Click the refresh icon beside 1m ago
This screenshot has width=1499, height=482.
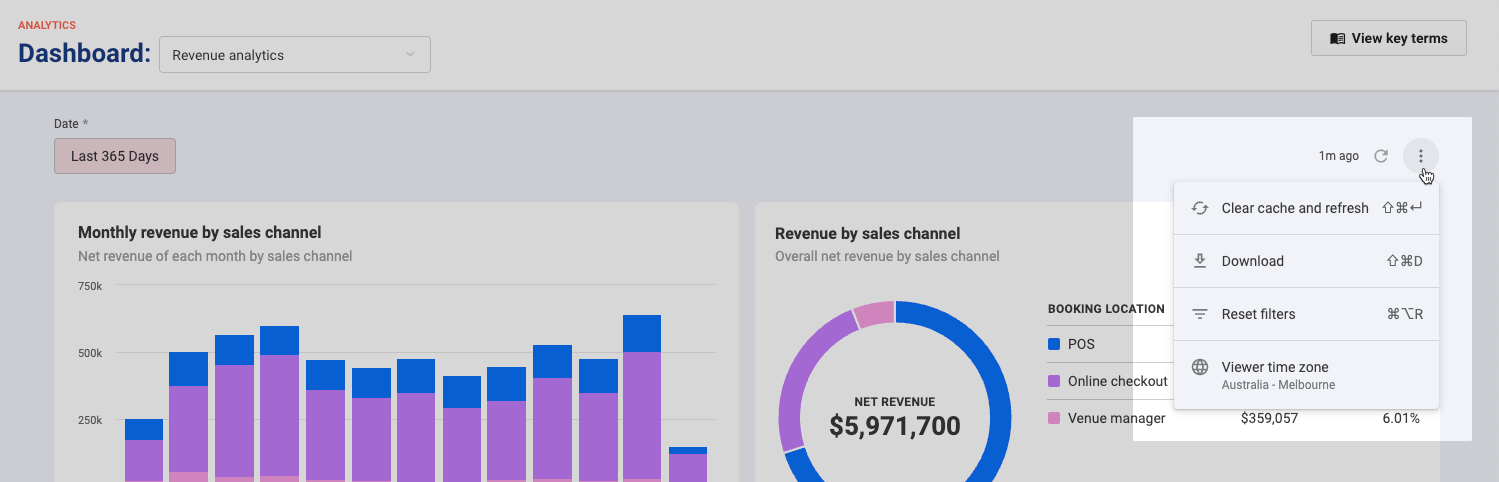coord(1381,156)
